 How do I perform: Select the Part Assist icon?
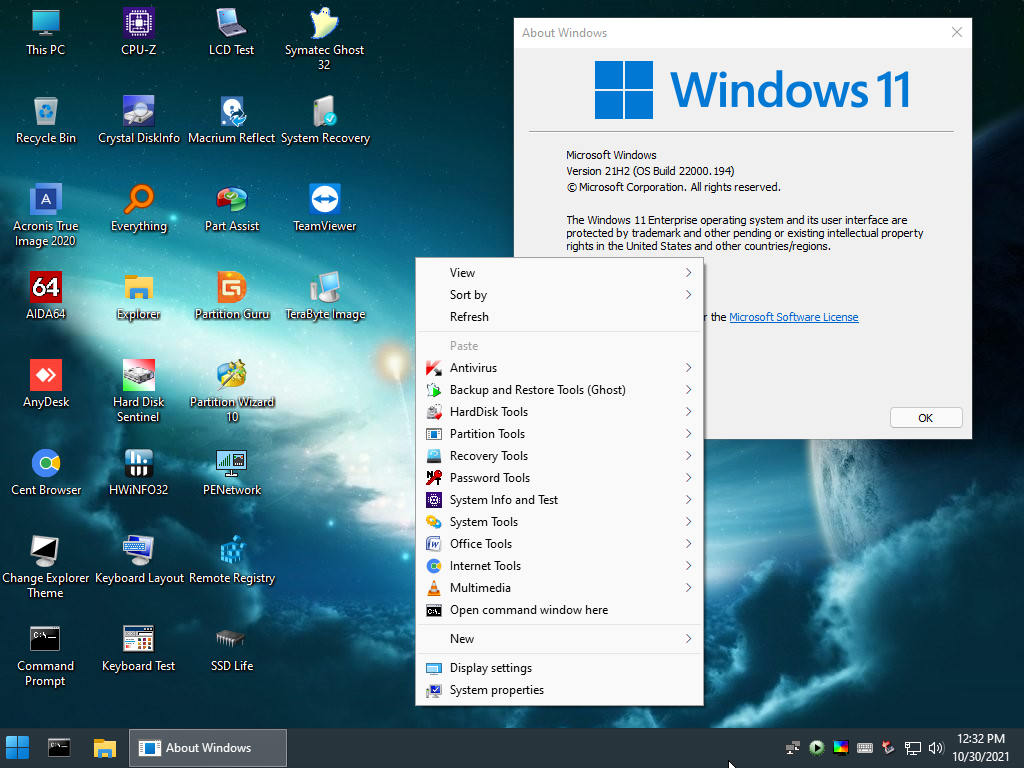click(x=231, y=208)
